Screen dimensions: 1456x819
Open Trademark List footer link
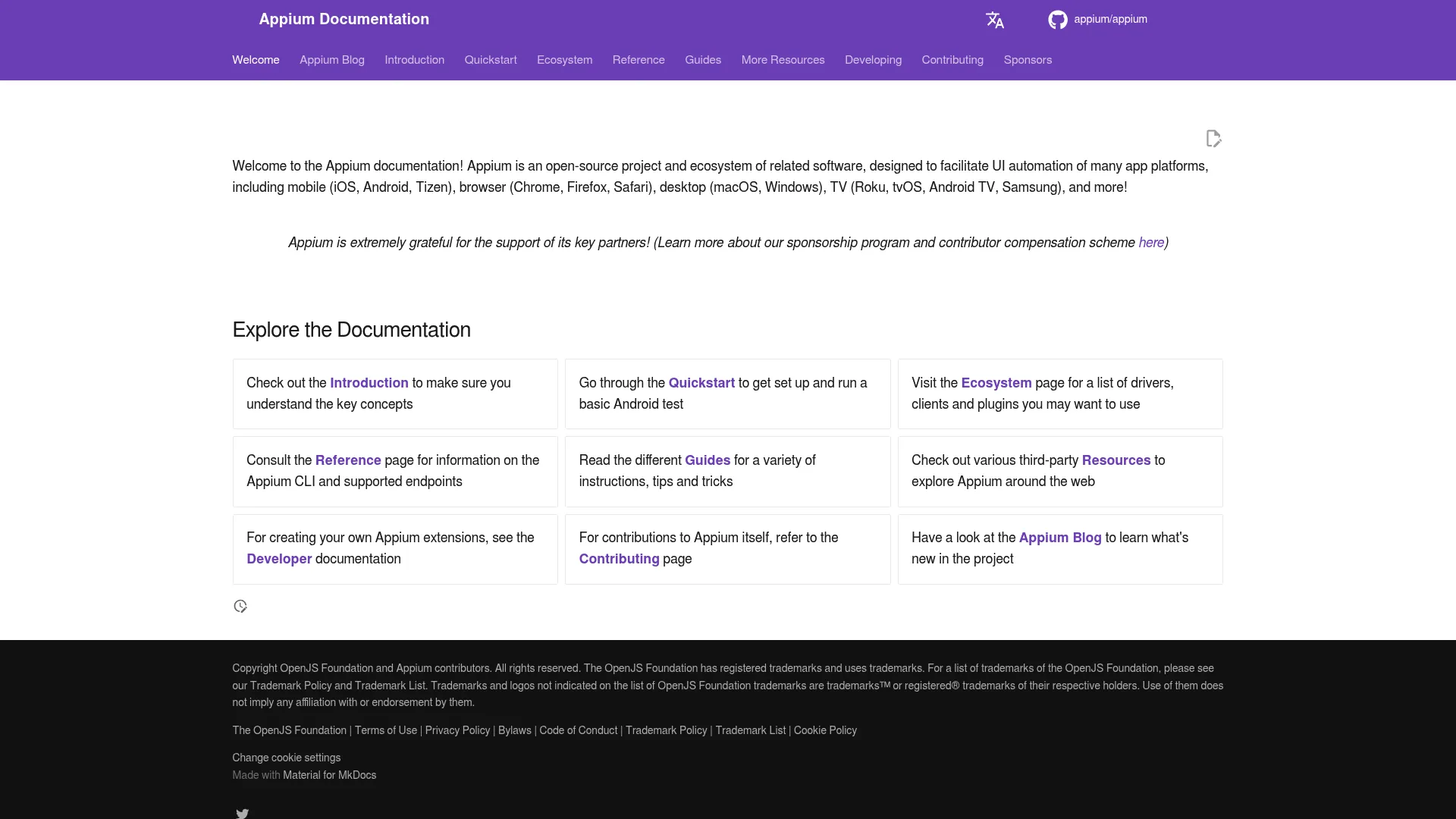click(751, 730)
